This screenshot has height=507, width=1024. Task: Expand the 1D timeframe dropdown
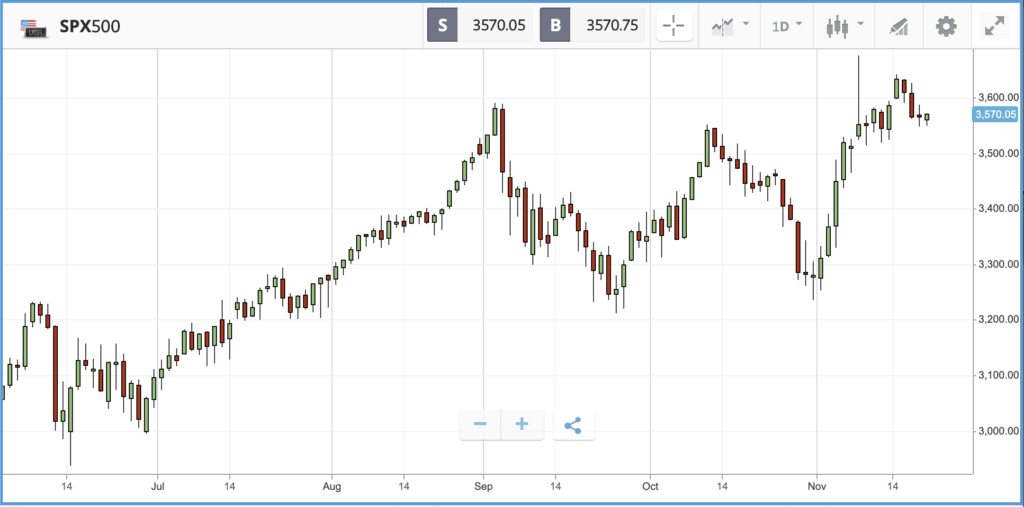coord(786,26)
